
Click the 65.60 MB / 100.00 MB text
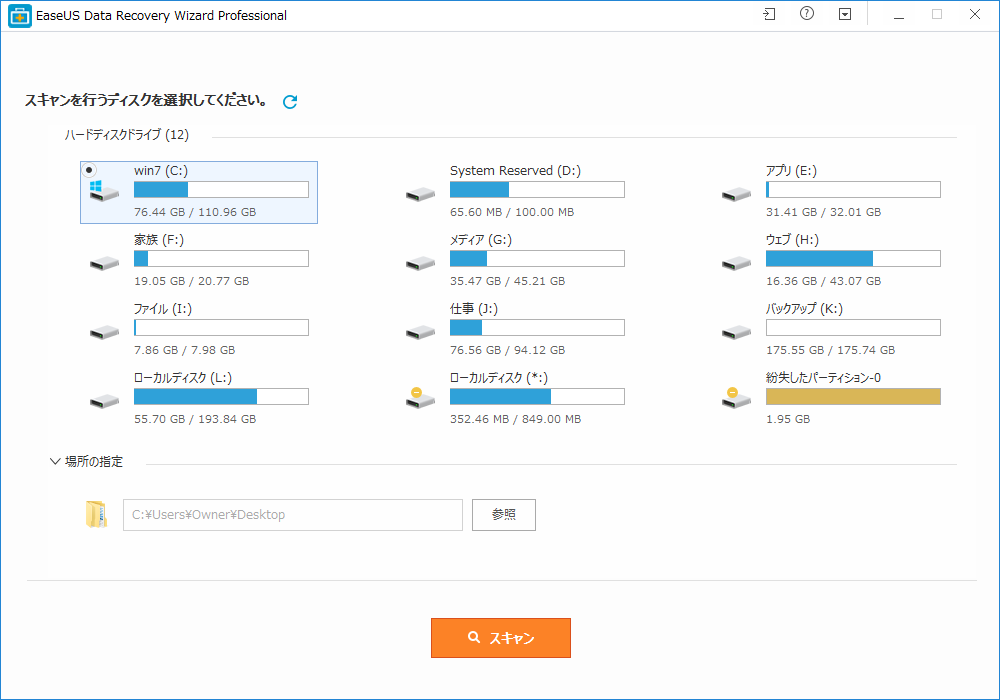click(x=512, y=212)
